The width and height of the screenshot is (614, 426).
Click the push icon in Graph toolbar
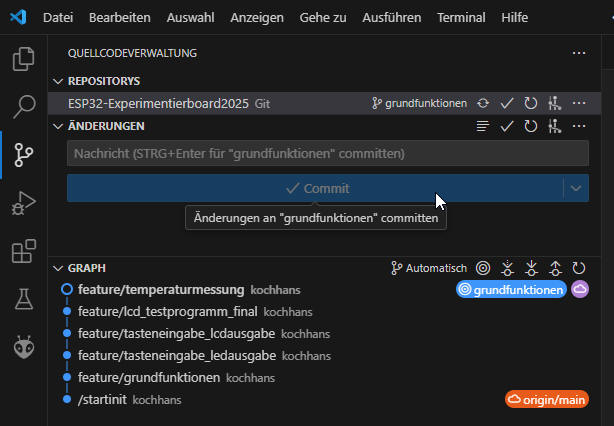click(556, 268)
